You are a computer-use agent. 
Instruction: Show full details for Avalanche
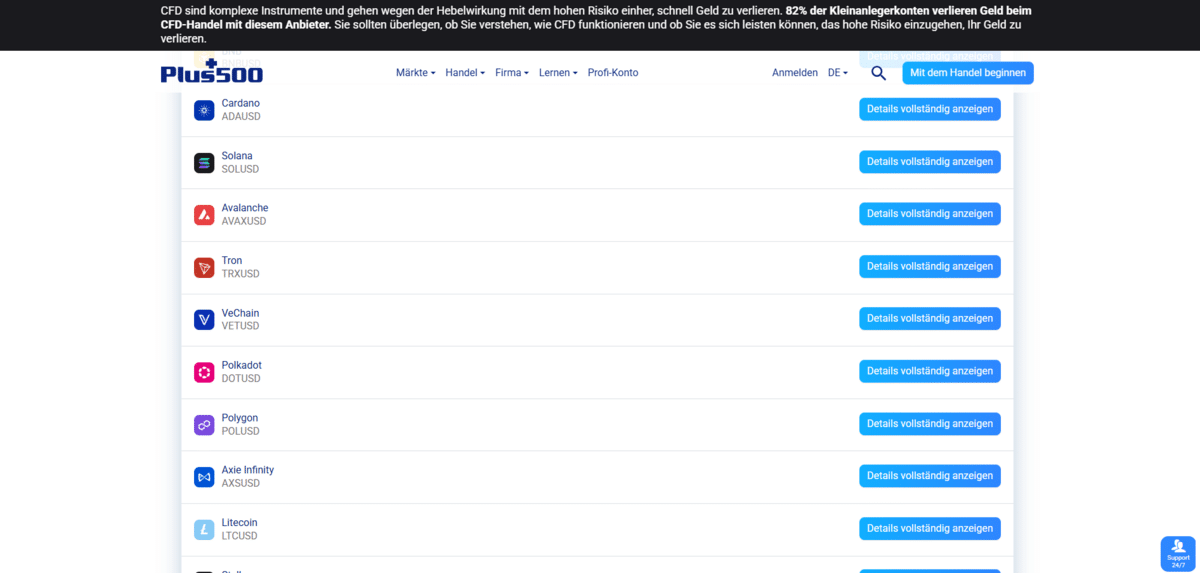930,214
